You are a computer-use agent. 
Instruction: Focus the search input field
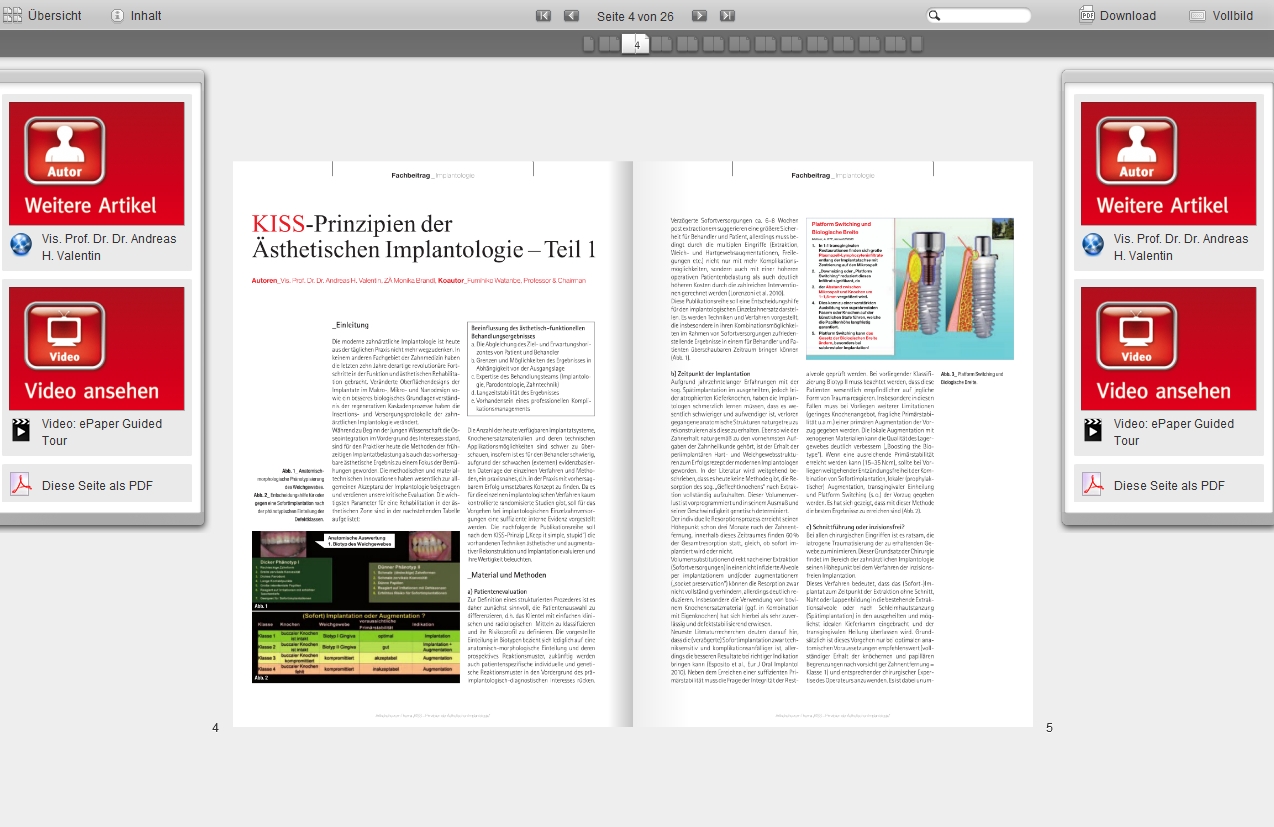979,15
